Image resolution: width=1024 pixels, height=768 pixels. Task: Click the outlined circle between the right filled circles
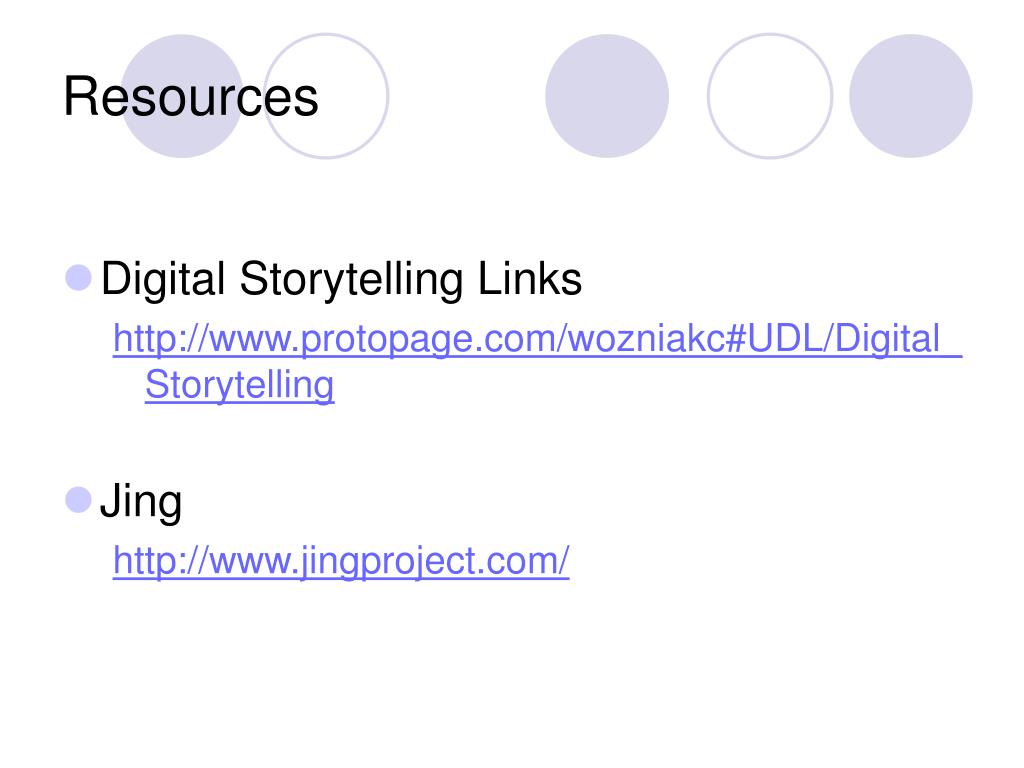pos(770,96)
